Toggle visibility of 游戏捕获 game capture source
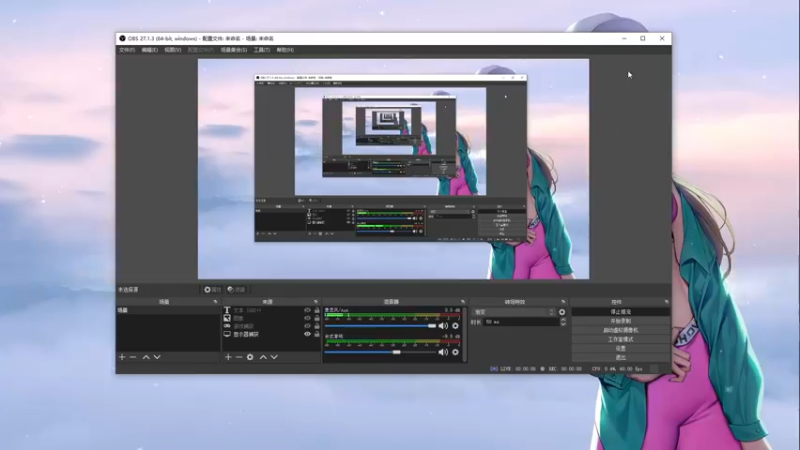 tap(307, 326)
